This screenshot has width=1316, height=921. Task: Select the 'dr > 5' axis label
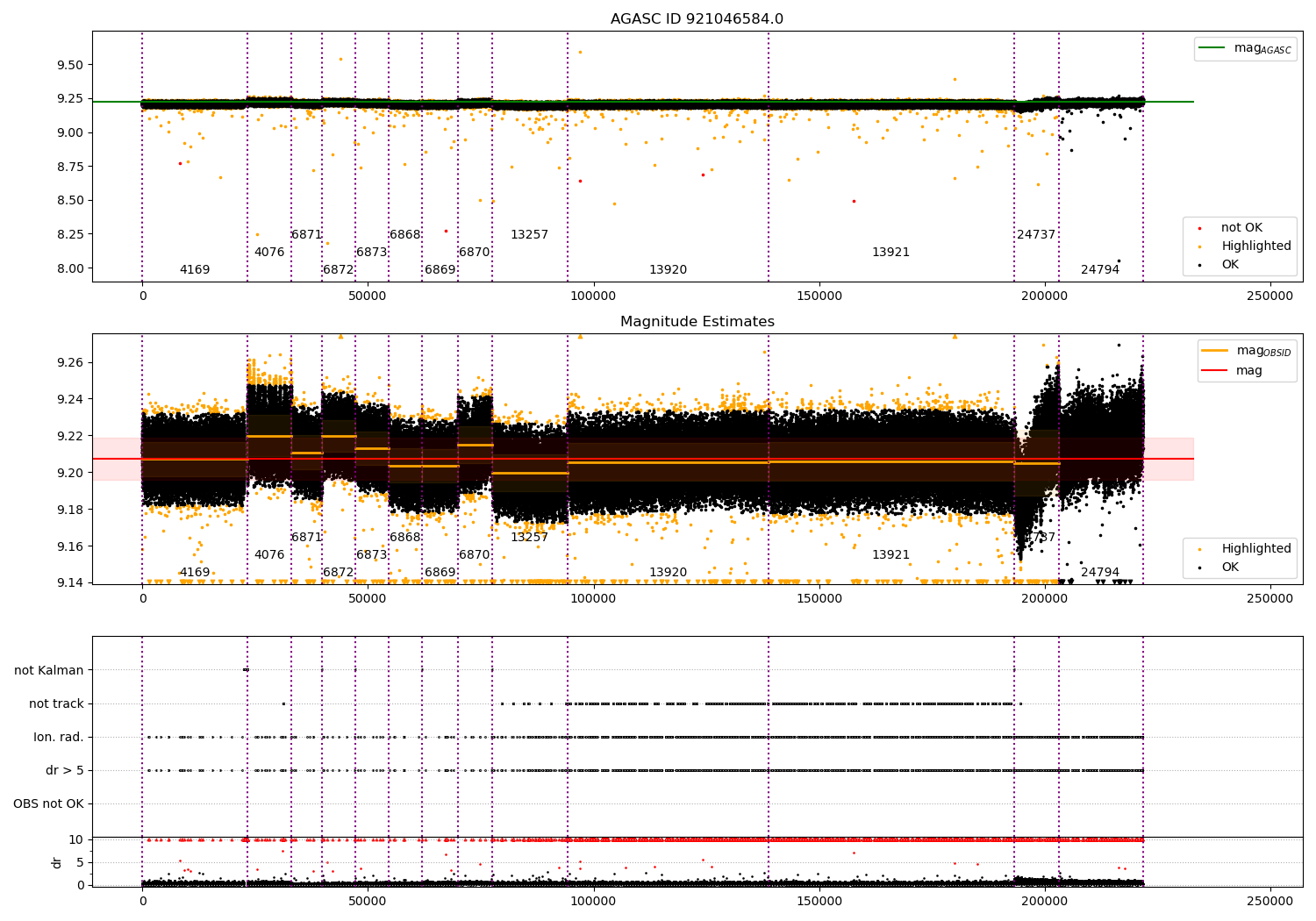click(x=65, y=770)
